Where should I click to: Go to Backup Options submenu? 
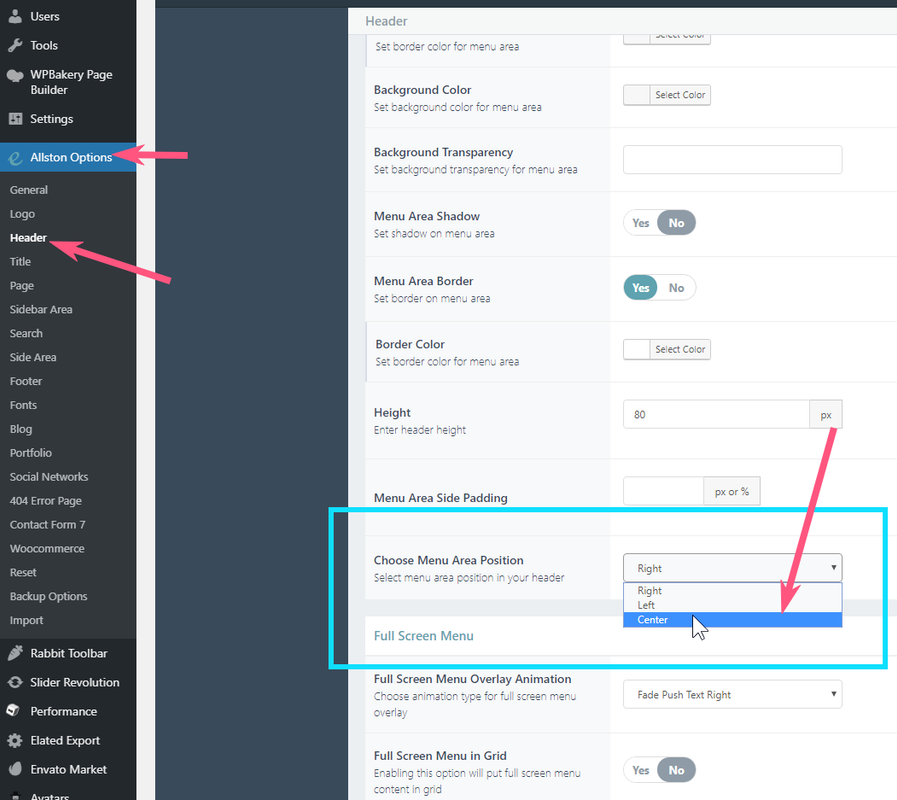(48, 596)
